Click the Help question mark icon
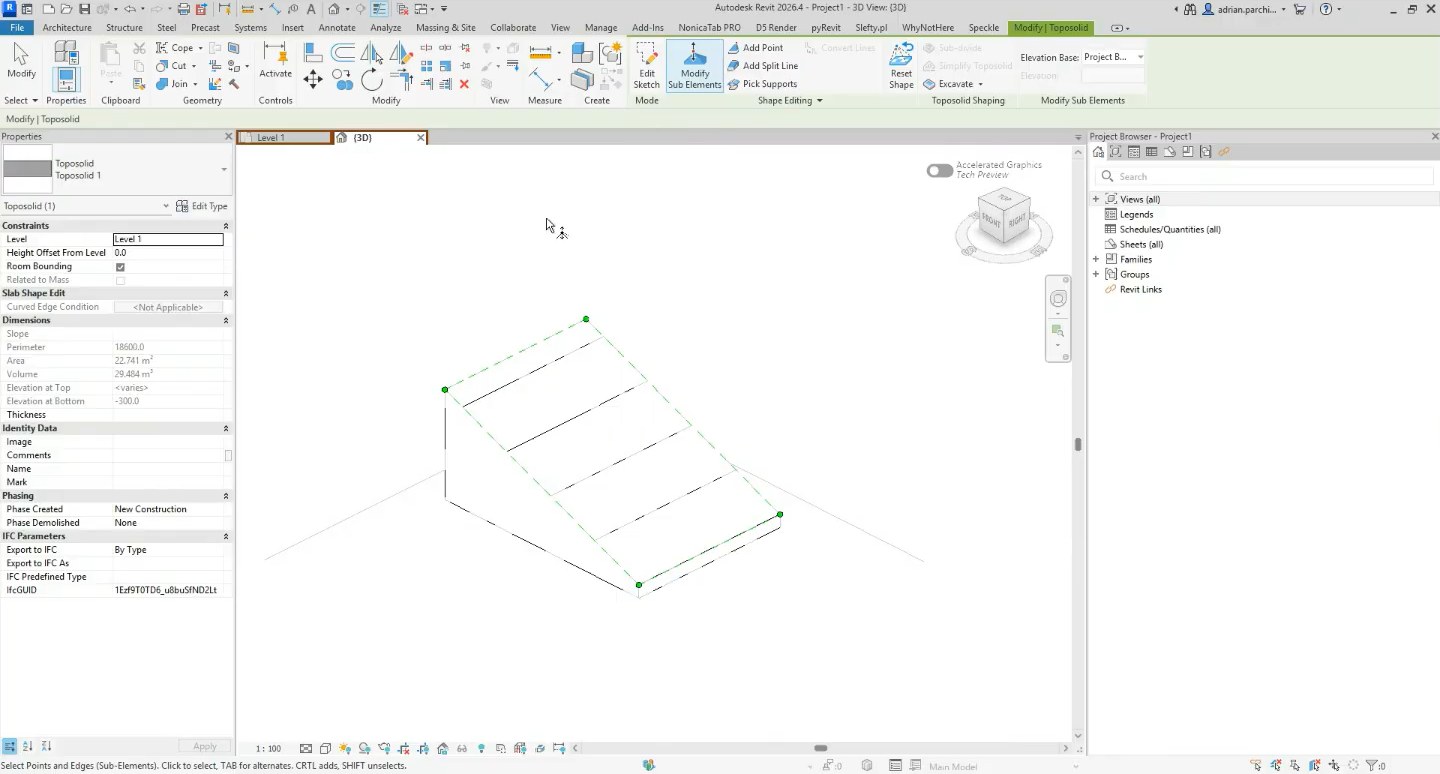1440x774 pixels. [x=1327, y=9]
